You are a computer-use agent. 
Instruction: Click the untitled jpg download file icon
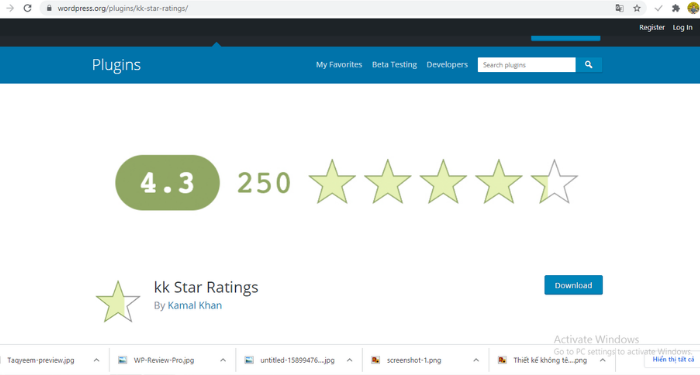click(249, 360)
